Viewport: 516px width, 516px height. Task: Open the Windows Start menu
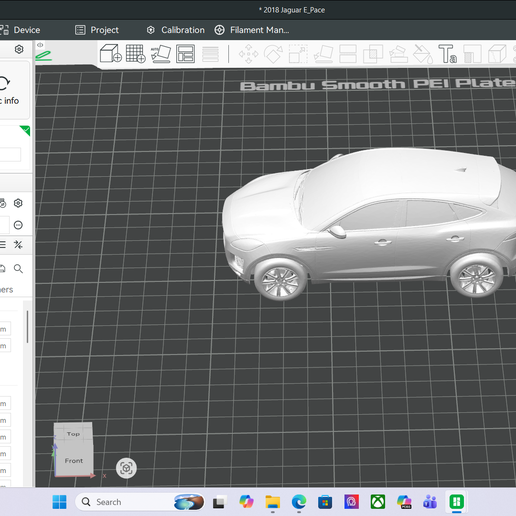(60, 502)
